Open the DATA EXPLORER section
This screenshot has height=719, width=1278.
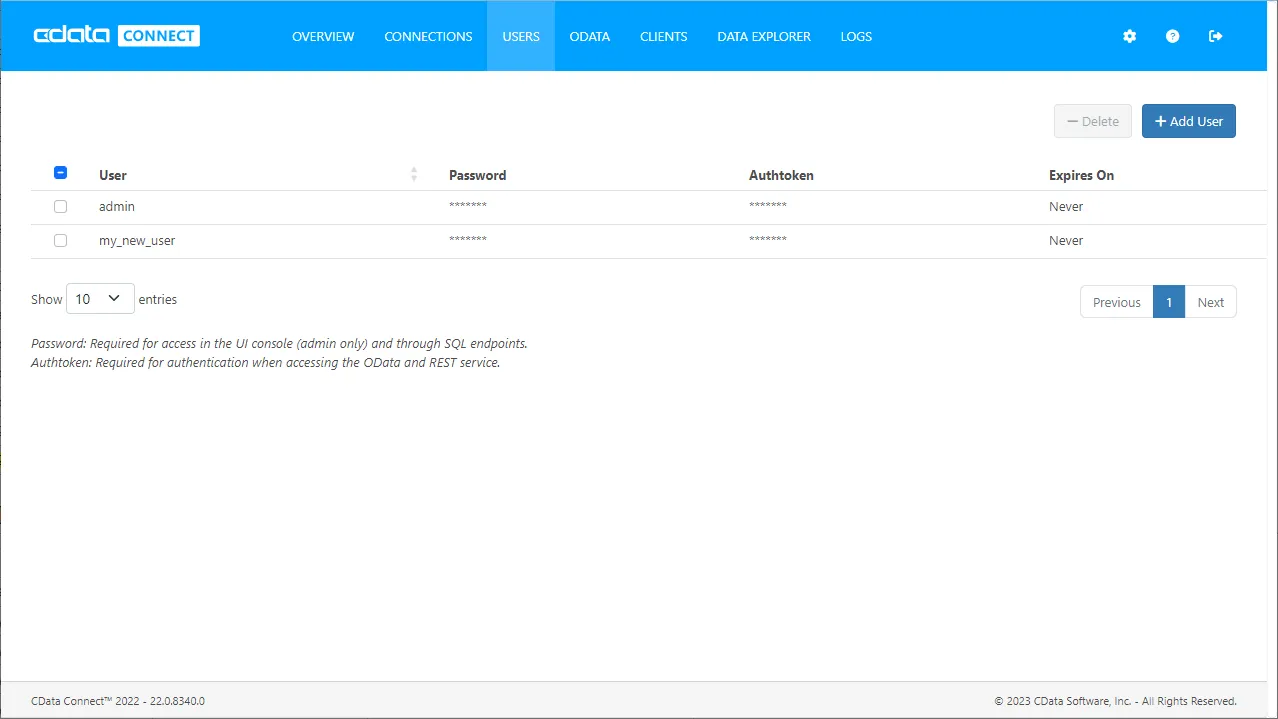[x=763, y=36]
